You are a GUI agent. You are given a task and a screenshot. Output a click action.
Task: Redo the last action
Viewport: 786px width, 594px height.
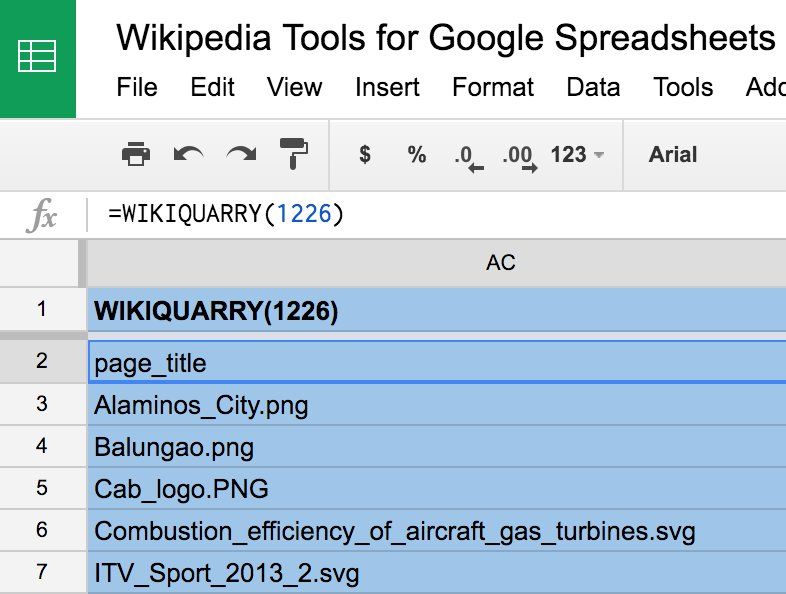[x=241, y=155]
